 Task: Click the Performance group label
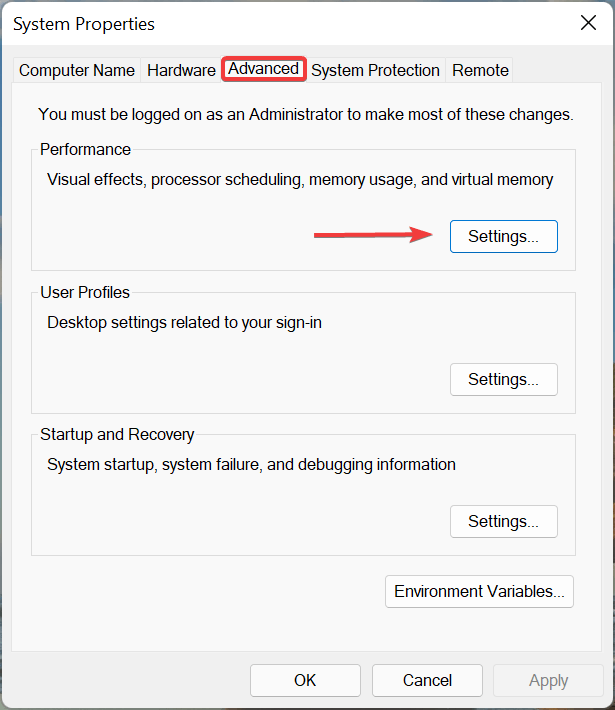tap(85, 150)
